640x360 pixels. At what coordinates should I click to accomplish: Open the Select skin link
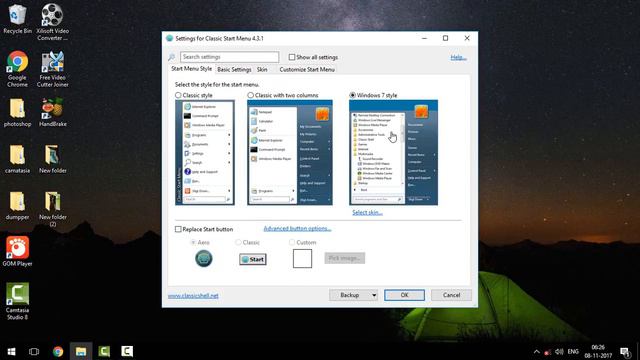pyautogui.click(x=367, y=212)
